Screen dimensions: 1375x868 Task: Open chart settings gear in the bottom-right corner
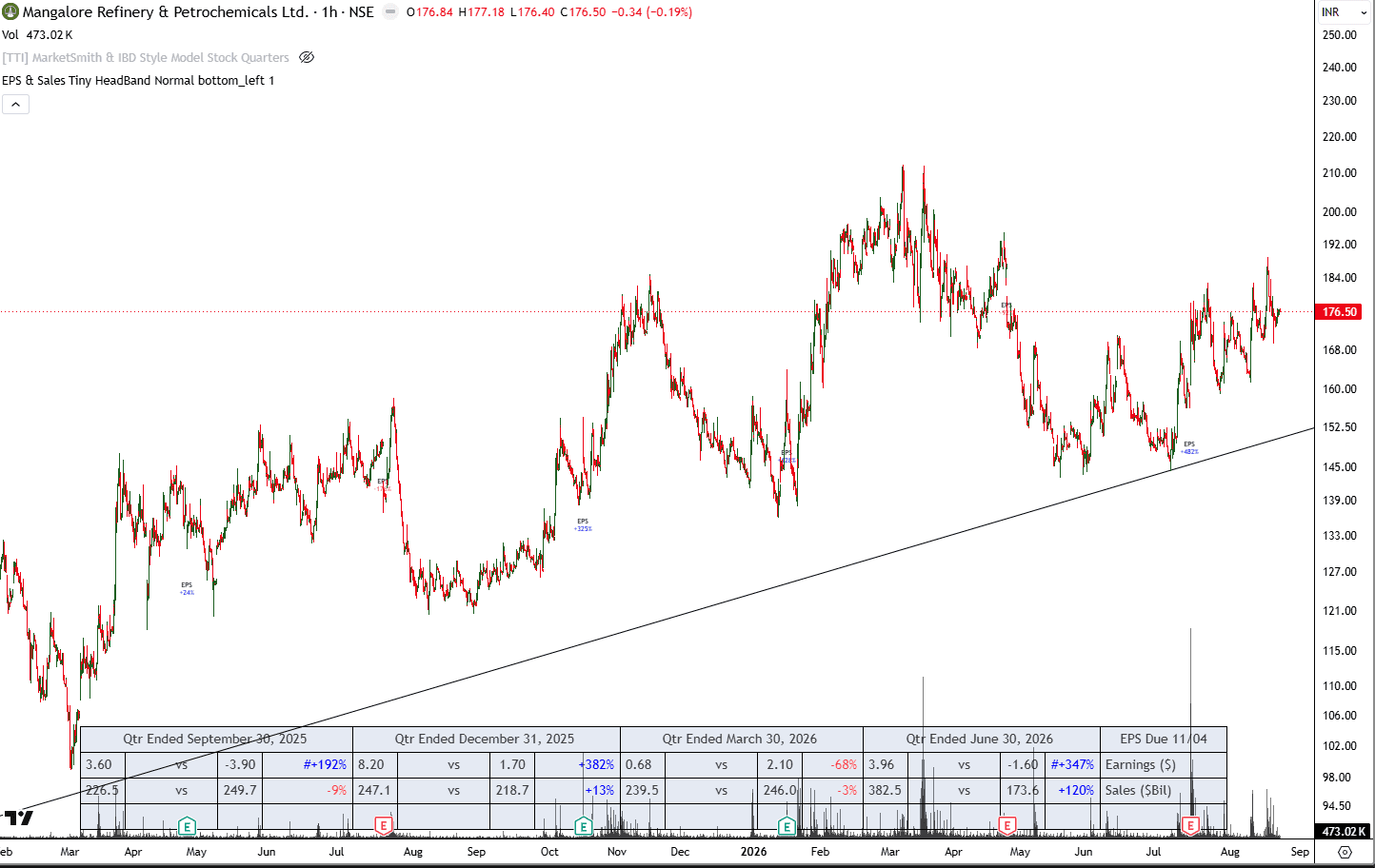click(1345, 852)
